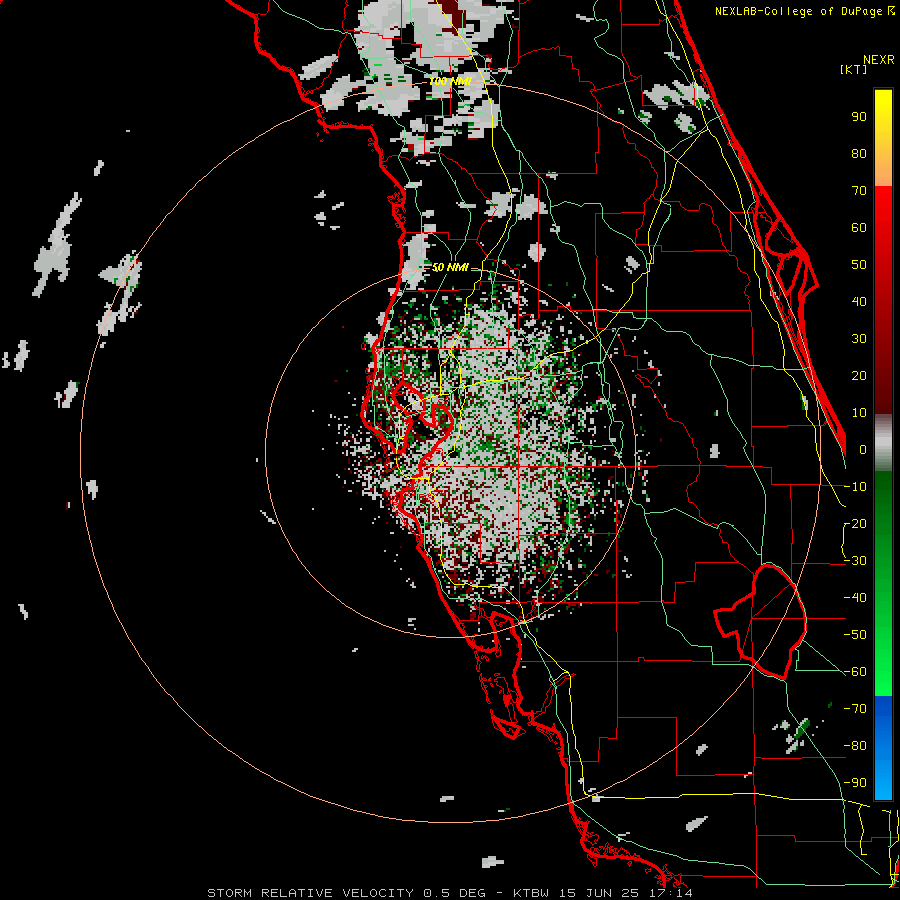Click the 80 value on the velocity scale
900x900 pixels.
click(x=859, y=154)
